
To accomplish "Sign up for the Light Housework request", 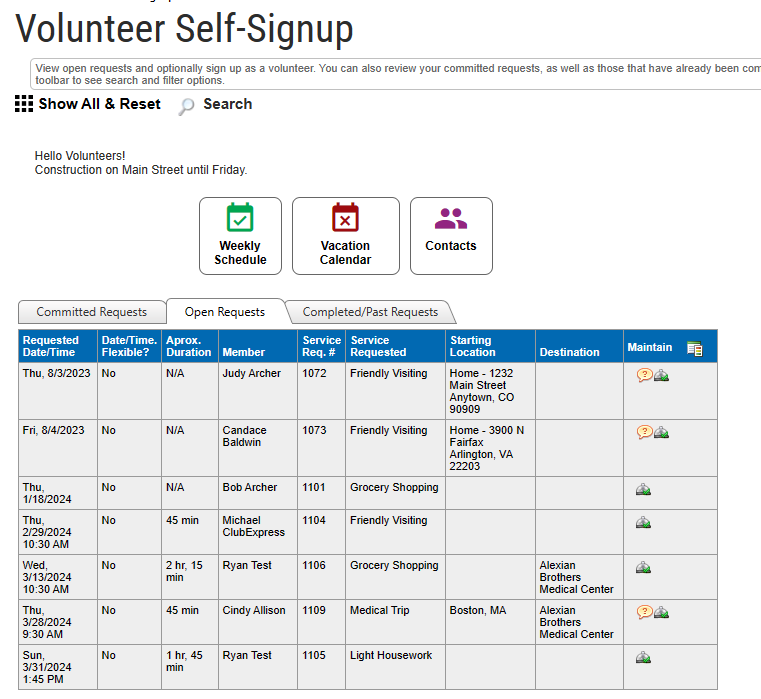I will pos(643,658).
